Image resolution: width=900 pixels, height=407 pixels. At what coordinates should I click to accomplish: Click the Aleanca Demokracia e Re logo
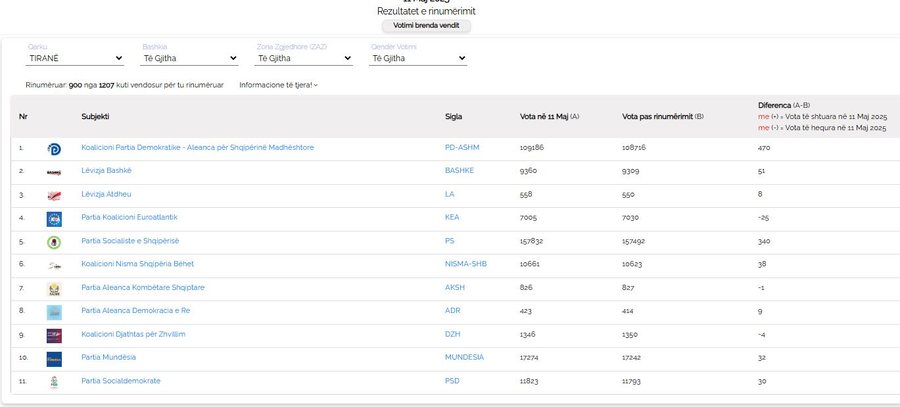[54, 312]
